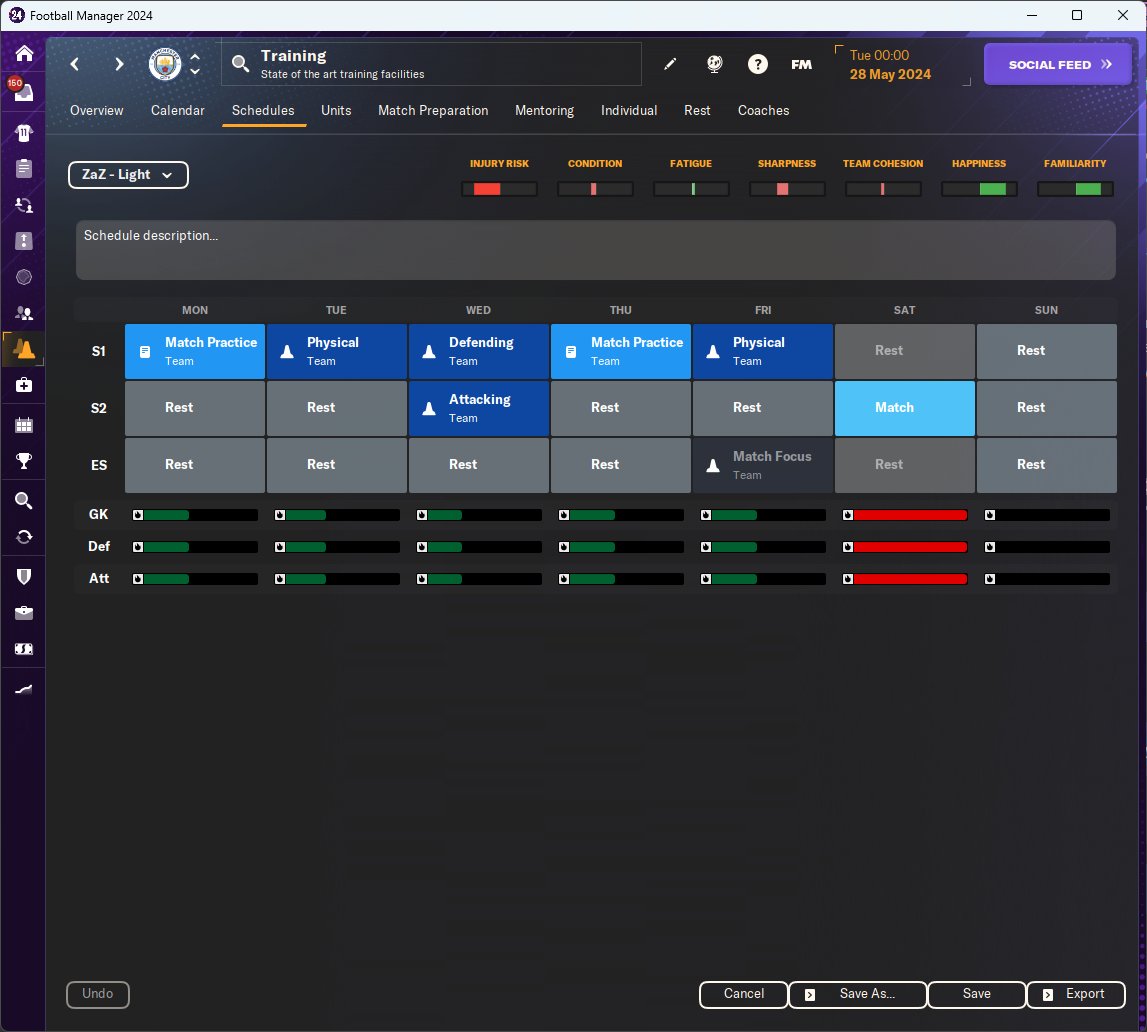Click the Cancel button
Screen dimensions: 1147x1032
[x=743, y=994]
